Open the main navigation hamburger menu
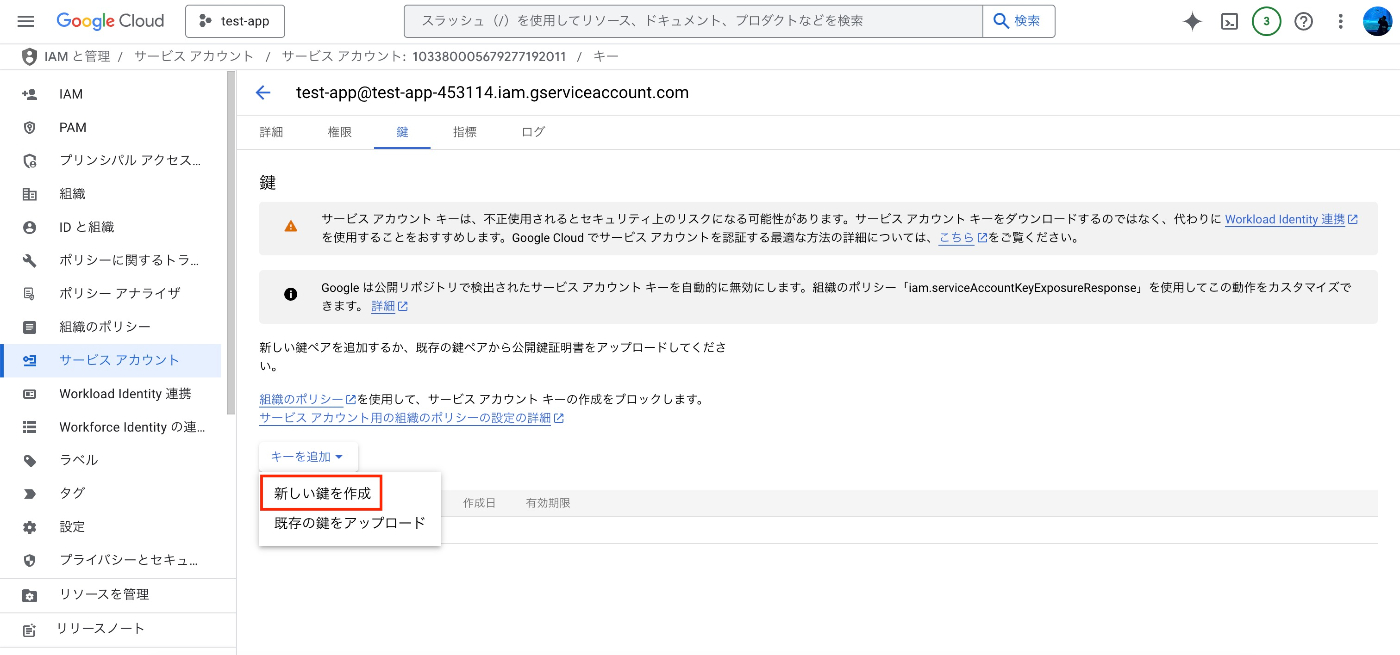This screenshot has width=1400, height=655. coord(26,21)
